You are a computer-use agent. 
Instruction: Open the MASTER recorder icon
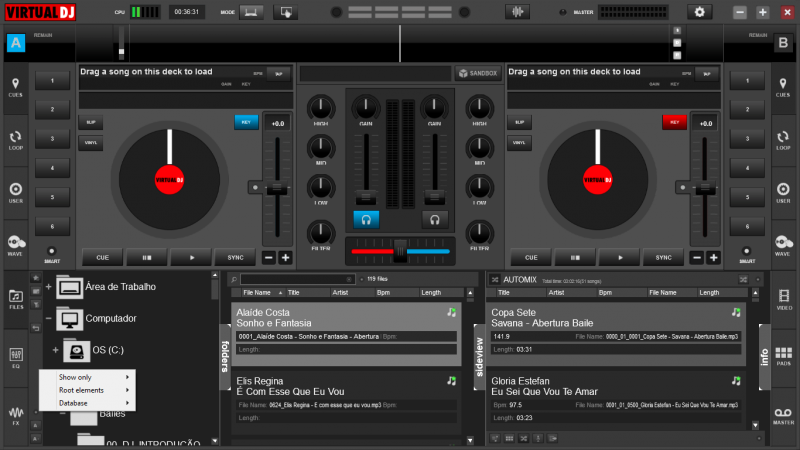pos(783,415)
